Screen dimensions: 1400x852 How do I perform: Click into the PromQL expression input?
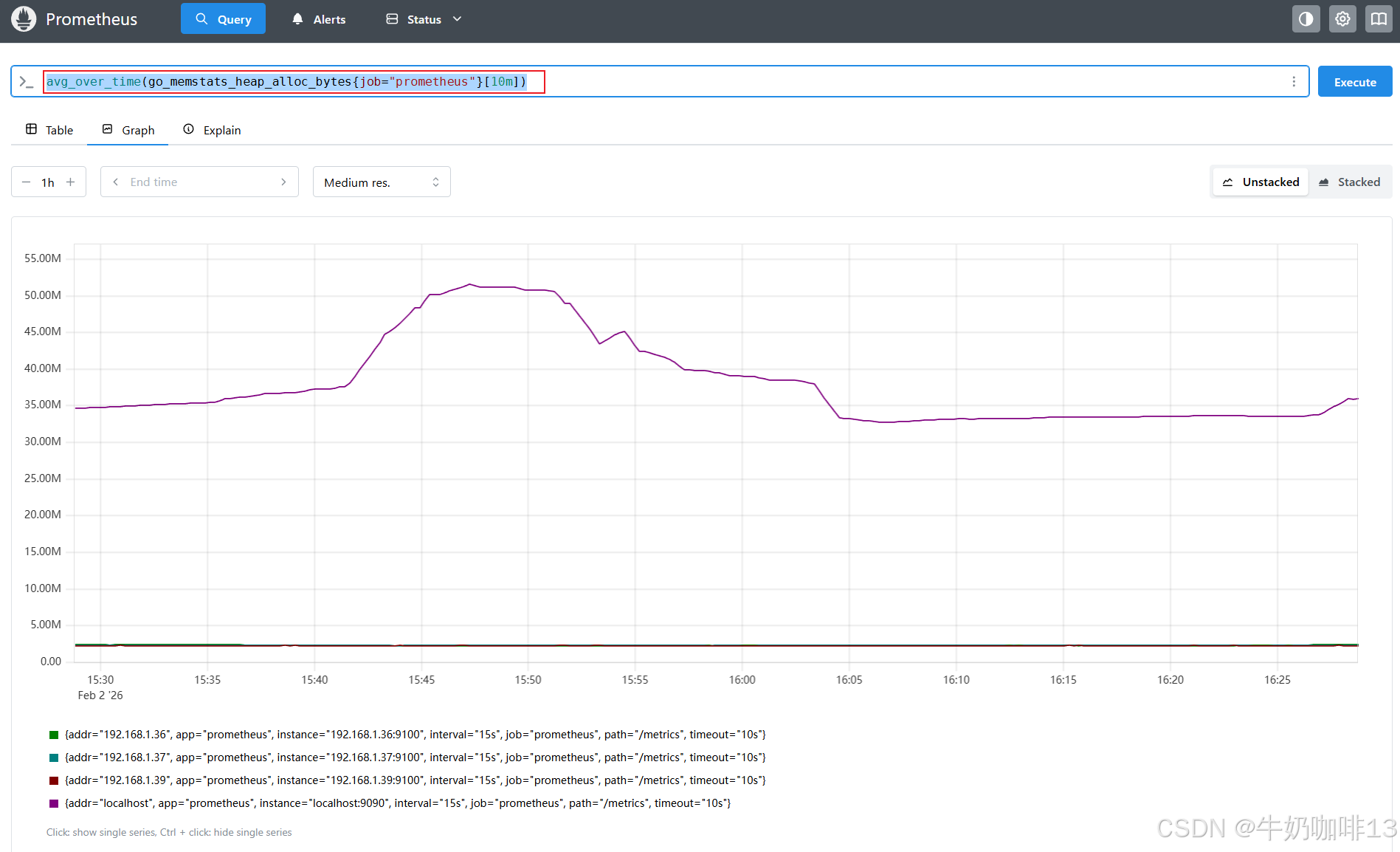pyautogui.click(x=661, y=81)
